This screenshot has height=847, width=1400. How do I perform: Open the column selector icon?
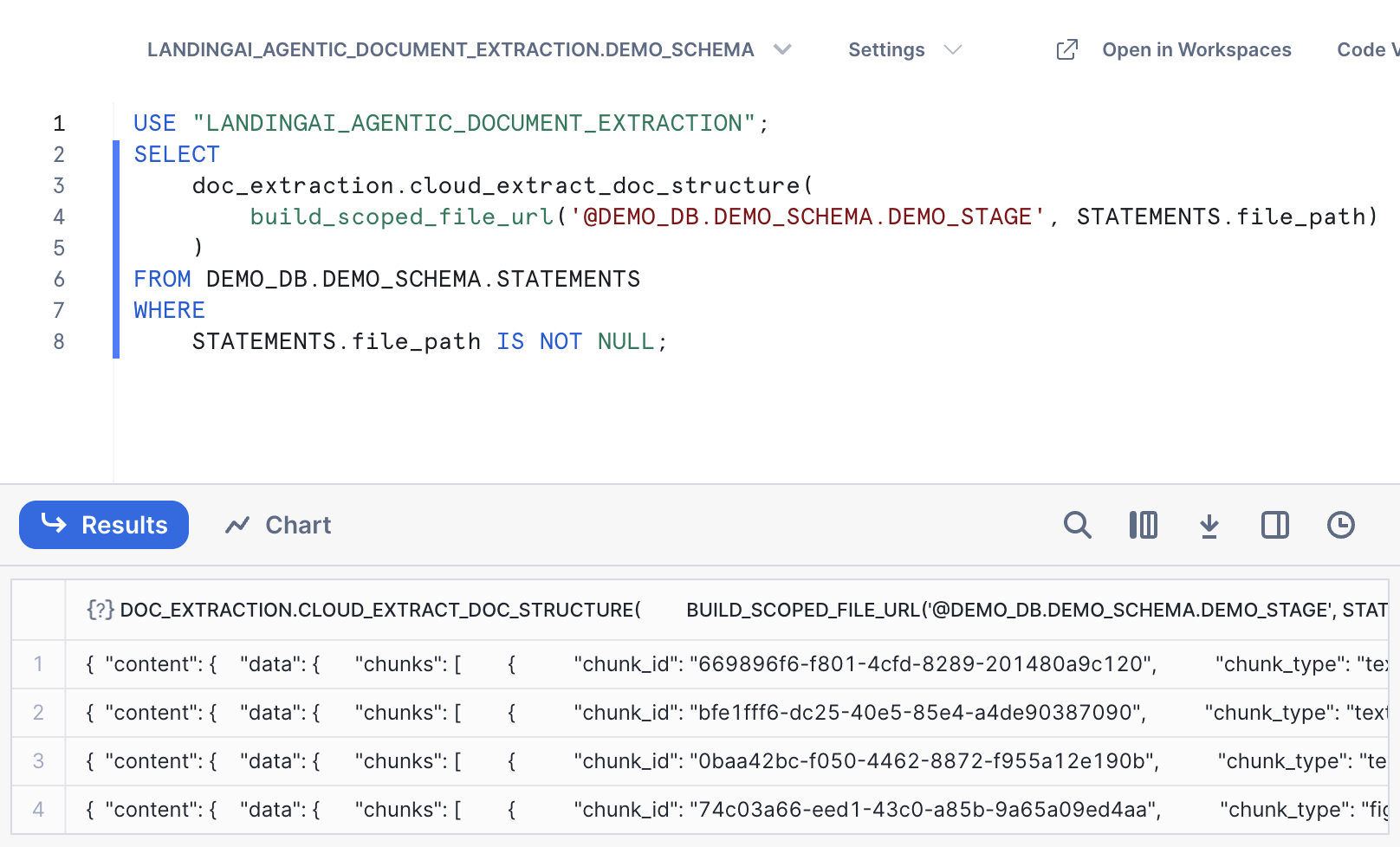(1143, 525)
